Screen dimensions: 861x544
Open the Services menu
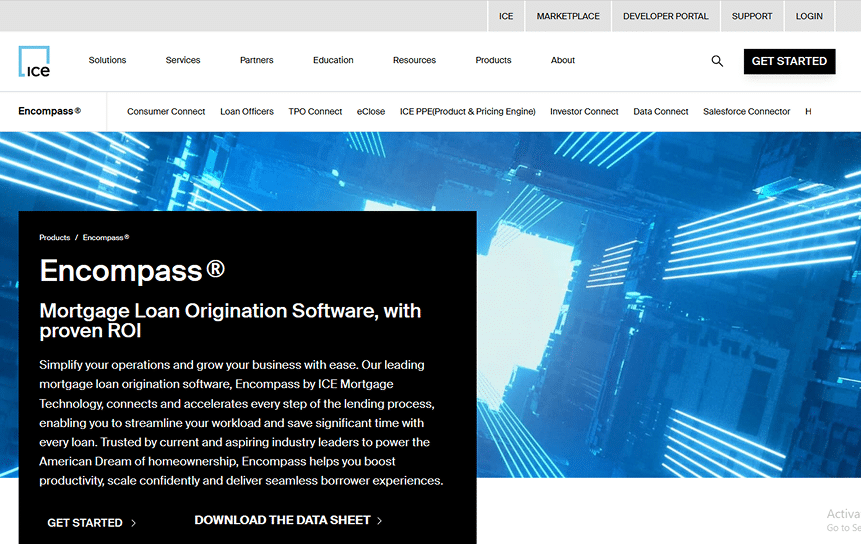pos(183,60)
